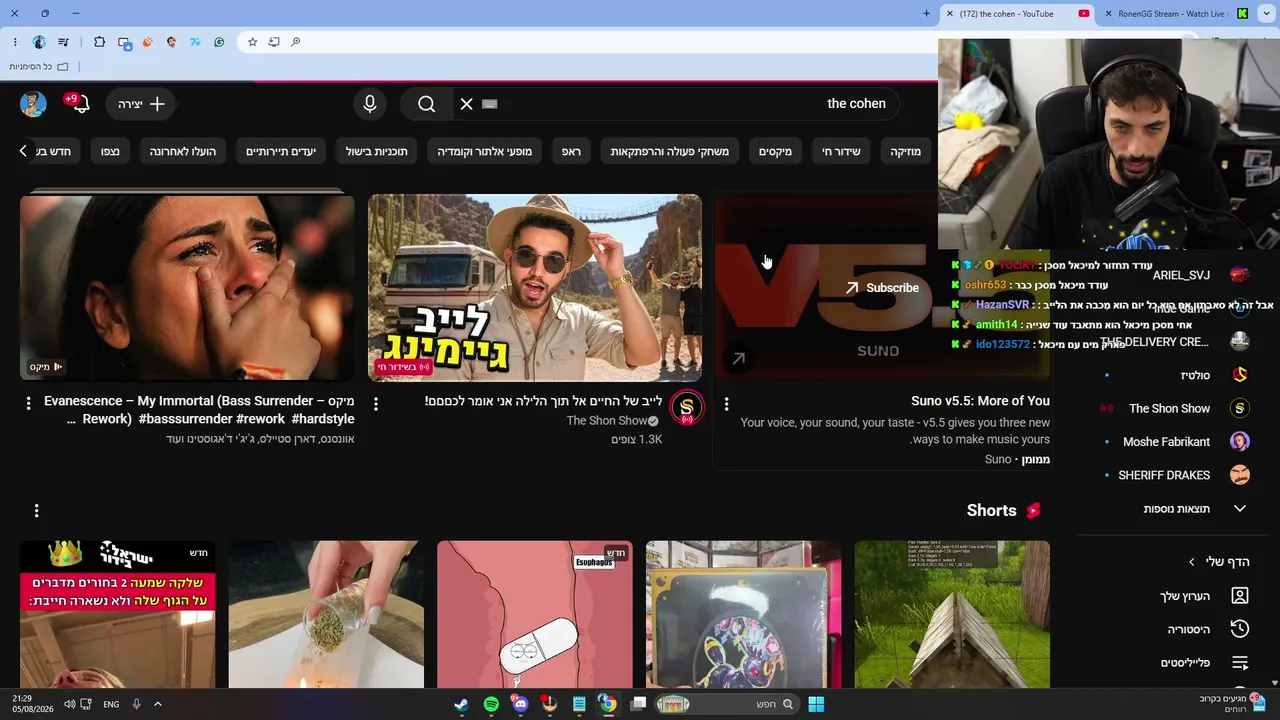
Task: Open the on-screen keyboard icon in search box
Action: (x=489, y=104)
